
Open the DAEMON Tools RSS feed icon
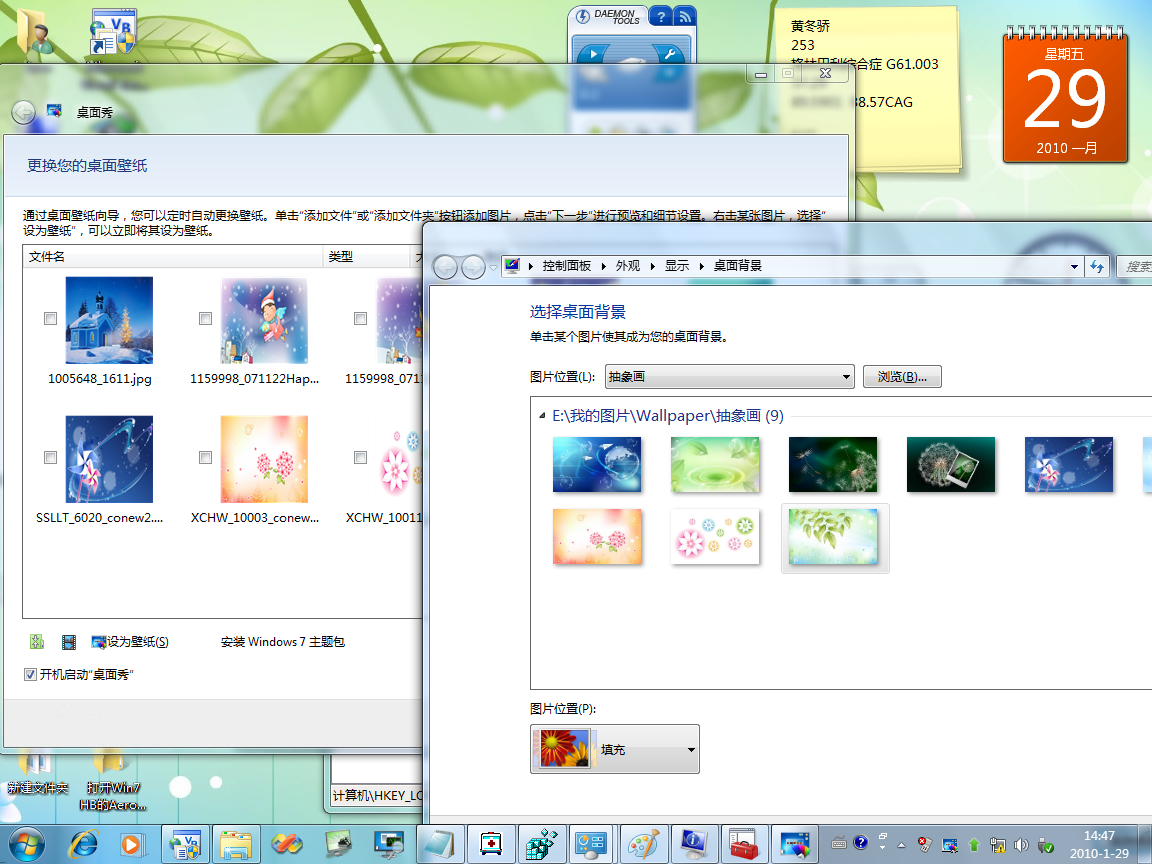tap(685, 17)
